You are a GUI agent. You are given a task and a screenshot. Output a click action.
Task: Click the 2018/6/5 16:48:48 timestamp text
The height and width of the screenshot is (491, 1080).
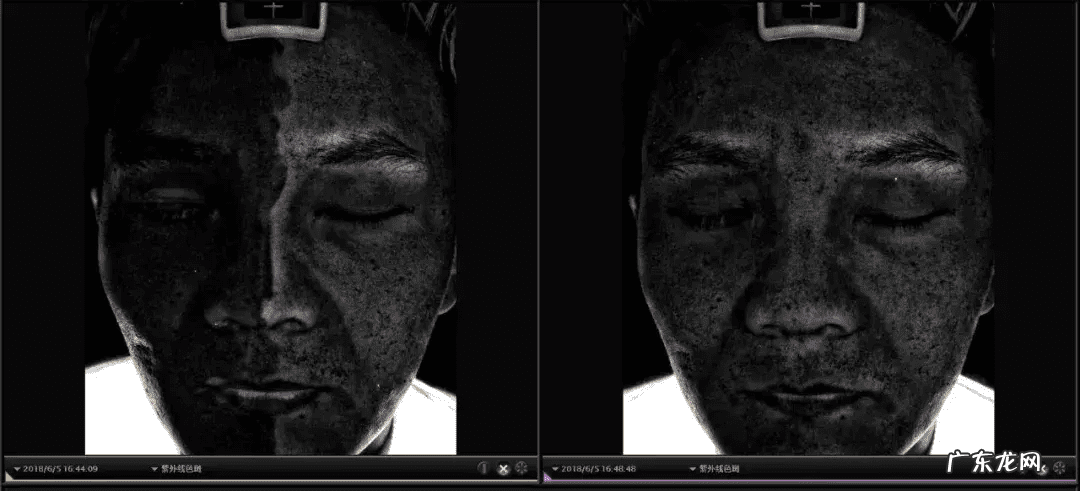pos(599,468)
